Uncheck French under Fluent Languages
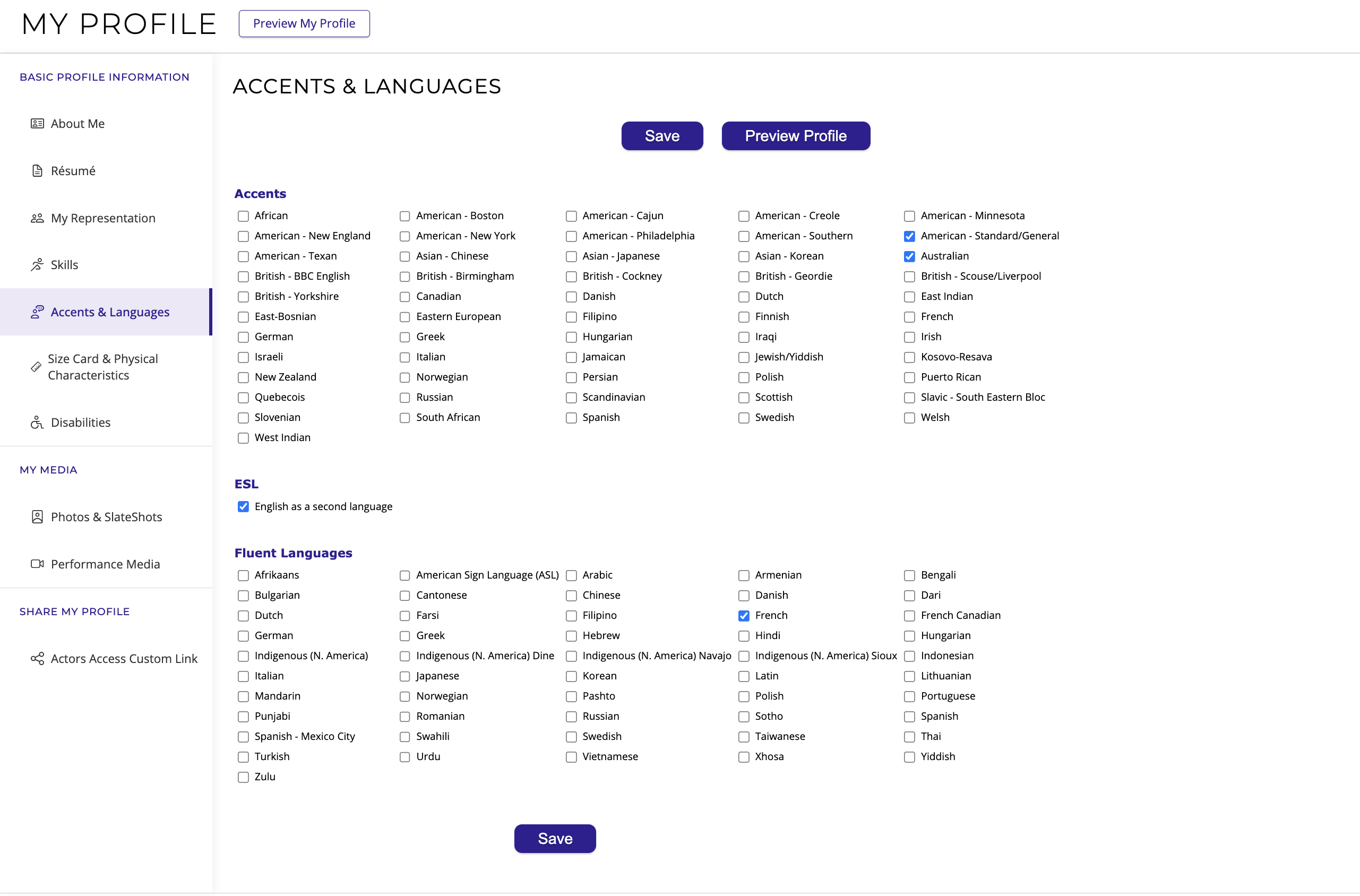 coord(743,616)
